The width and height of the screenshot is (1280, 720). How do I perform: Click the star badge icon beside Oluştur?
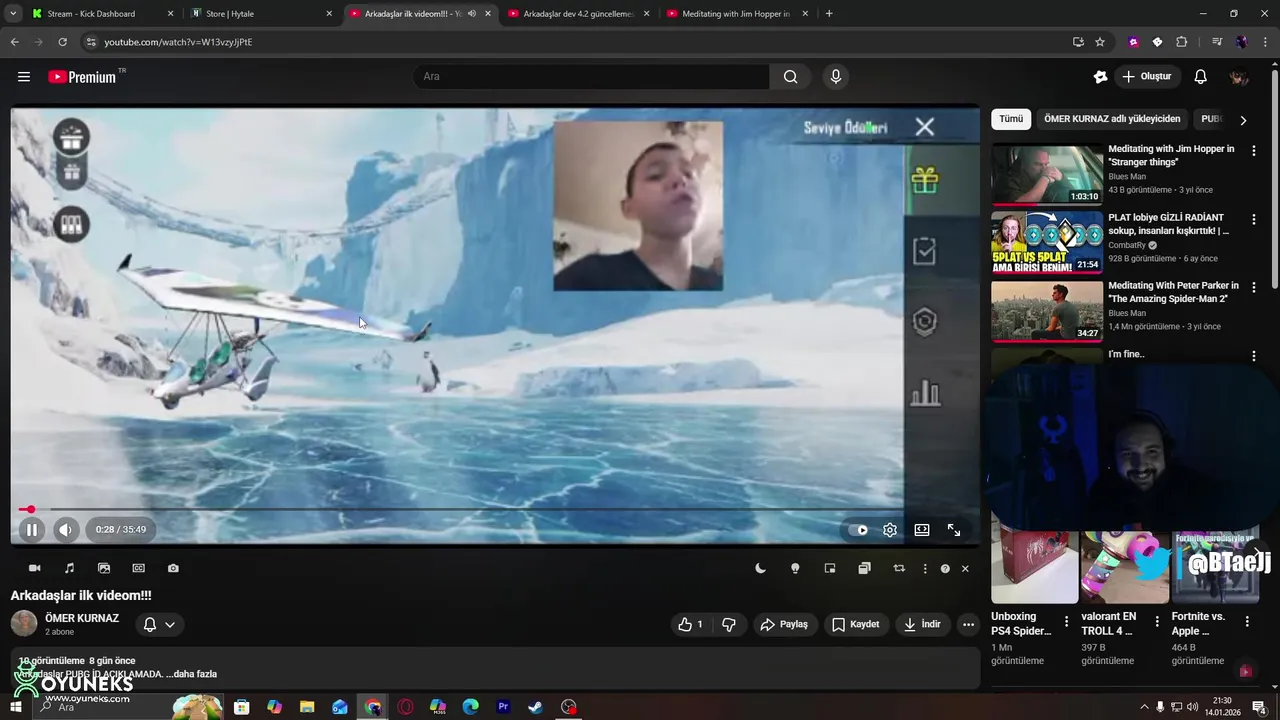coord(1100,76)
